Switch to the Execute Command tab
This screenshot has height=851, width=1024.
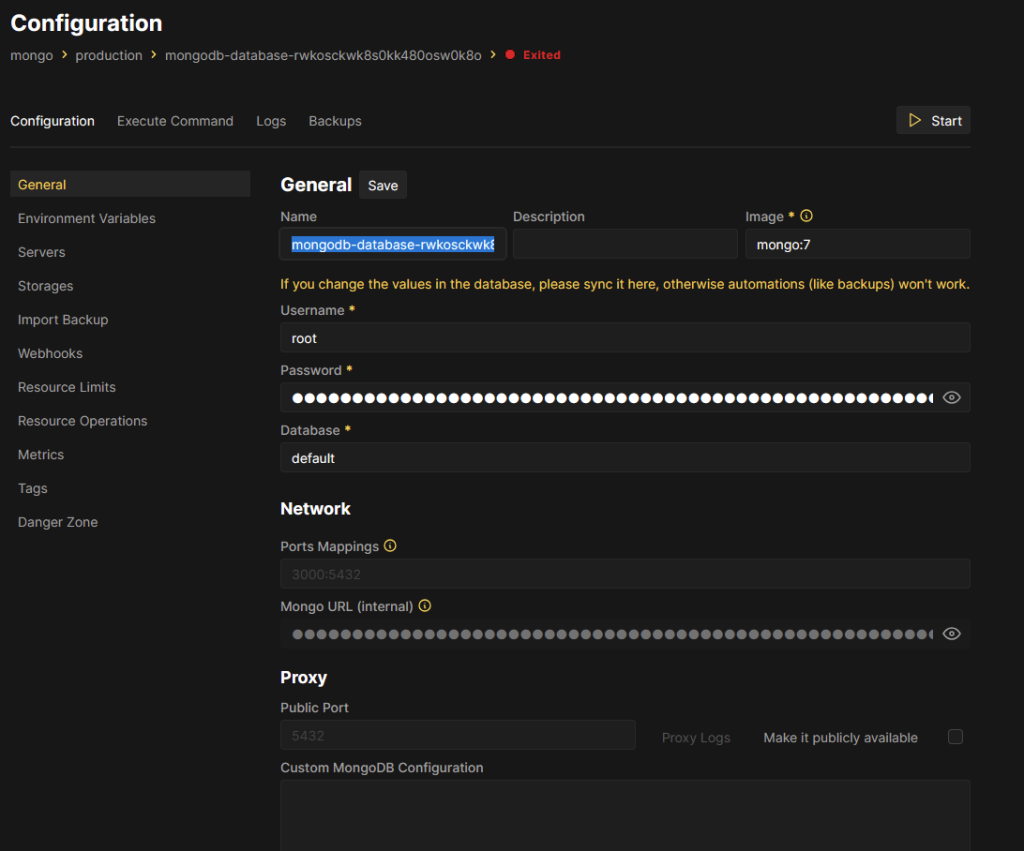click(x=175, y=121)
